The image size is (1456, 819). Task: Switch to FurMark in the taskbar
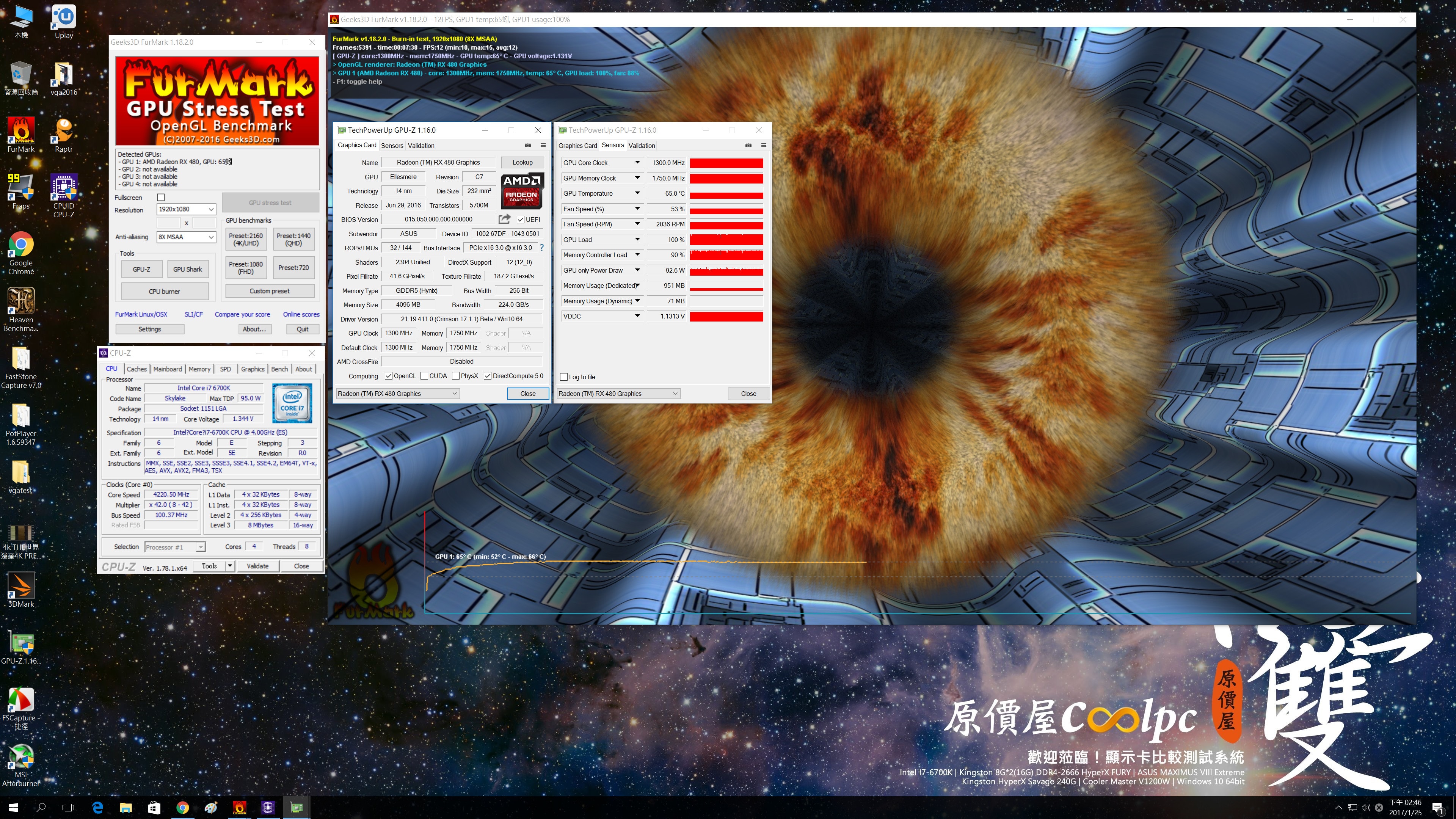click(240, 807)
